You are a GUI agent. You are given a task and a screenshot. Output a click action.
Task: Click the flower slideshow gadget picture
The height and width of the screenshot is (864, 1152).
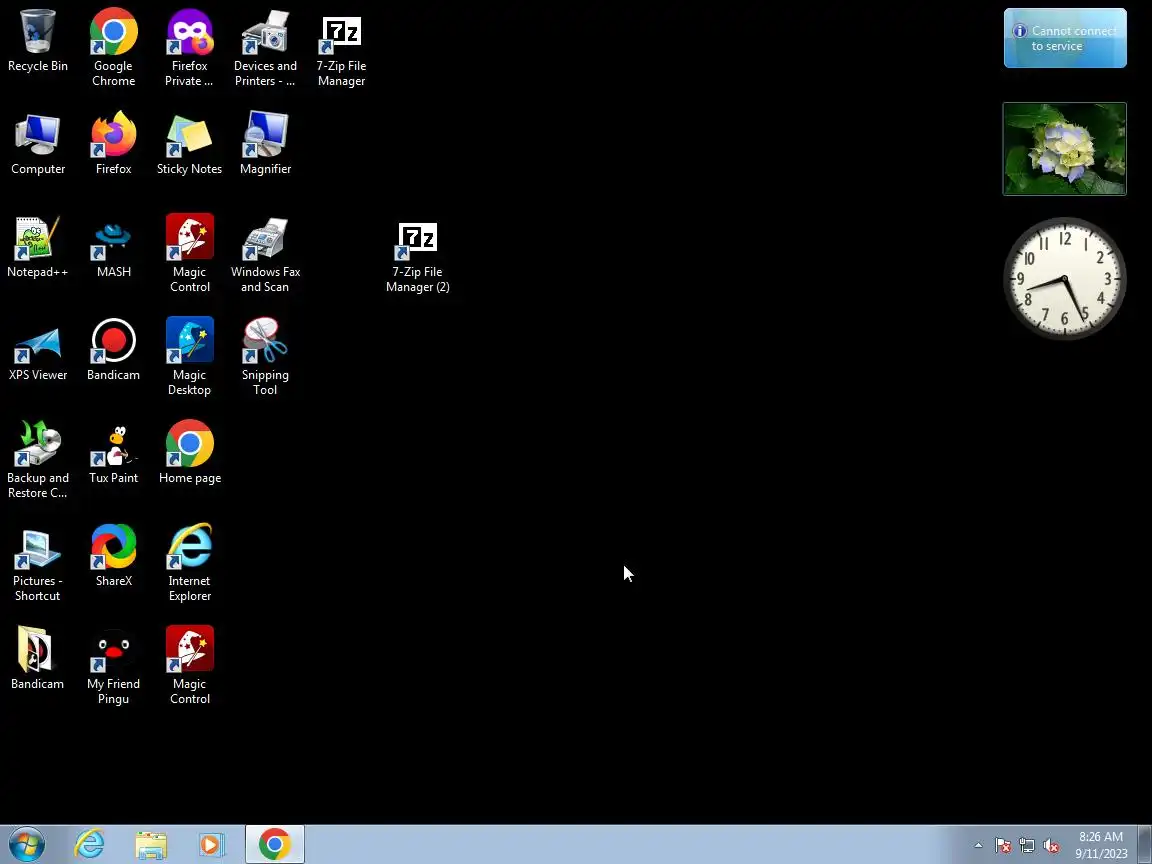click(1065, 149)
